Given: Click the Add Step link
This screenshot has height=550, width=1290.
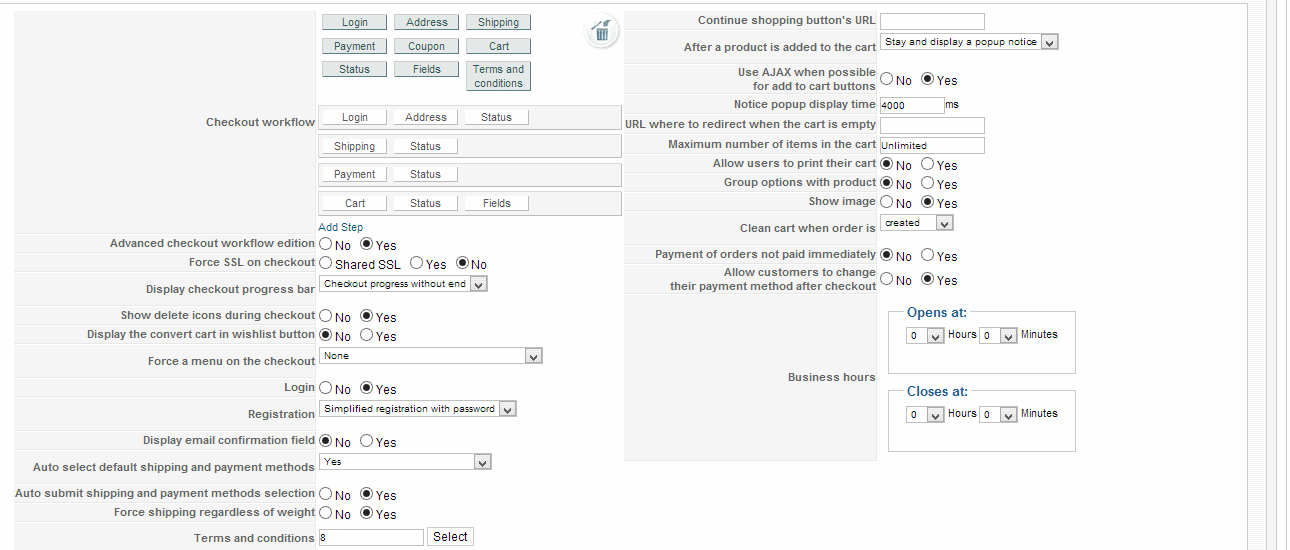Looking at the screenshot, I should tap(340, 227).
